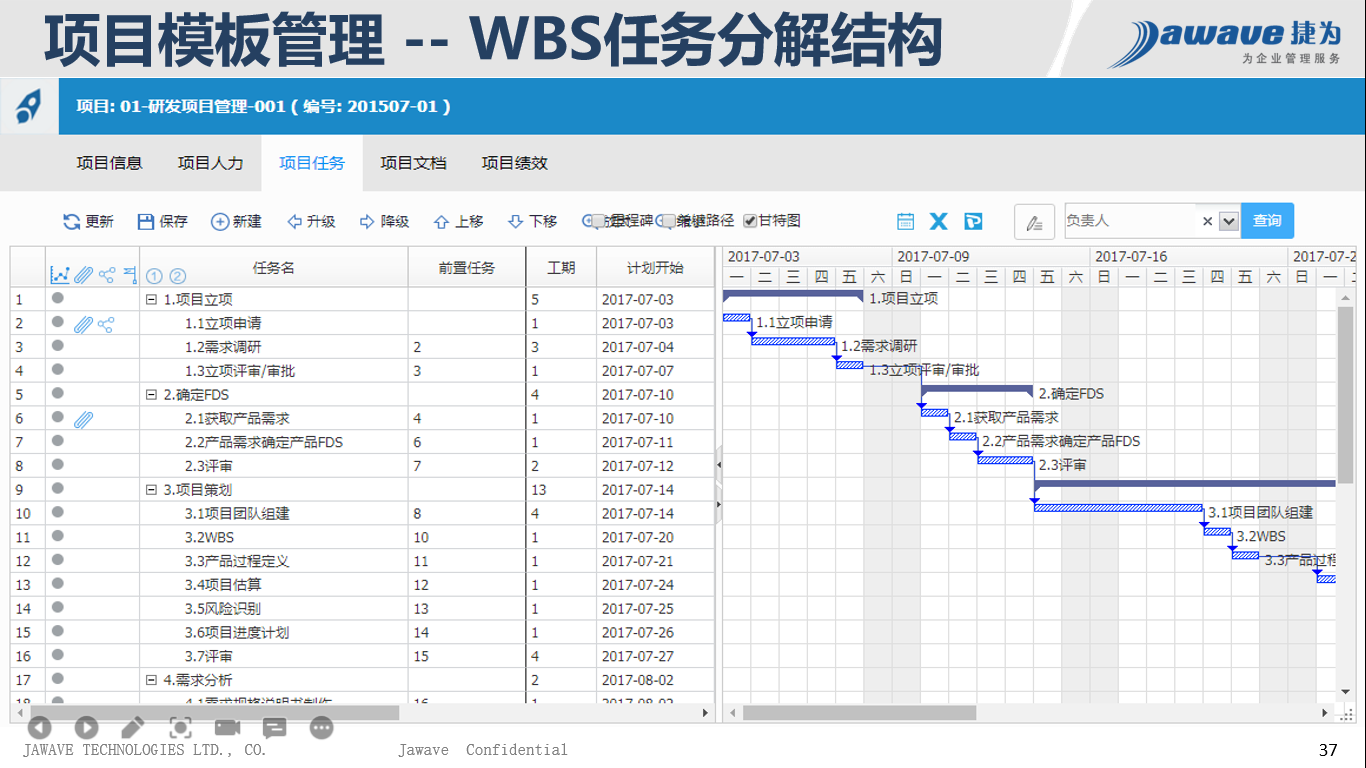Open the 负责人 dropdown arrow

[1229, 221]
